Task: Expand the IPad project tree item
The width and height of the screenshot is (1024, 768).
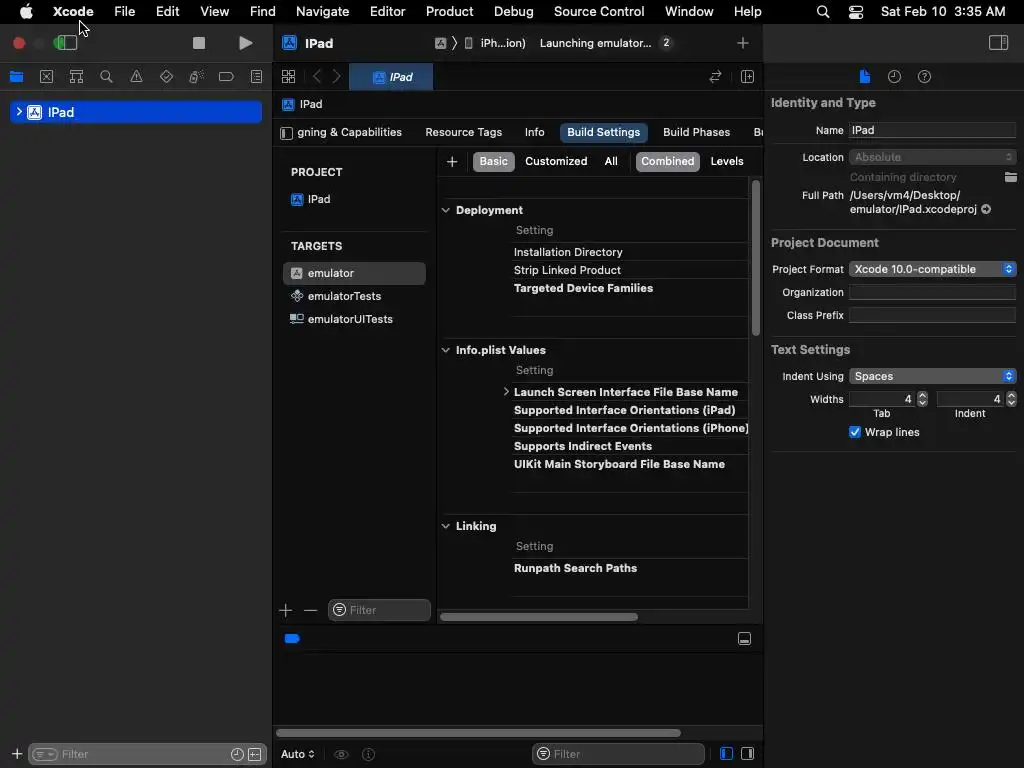Action: [x=19, y=112]
